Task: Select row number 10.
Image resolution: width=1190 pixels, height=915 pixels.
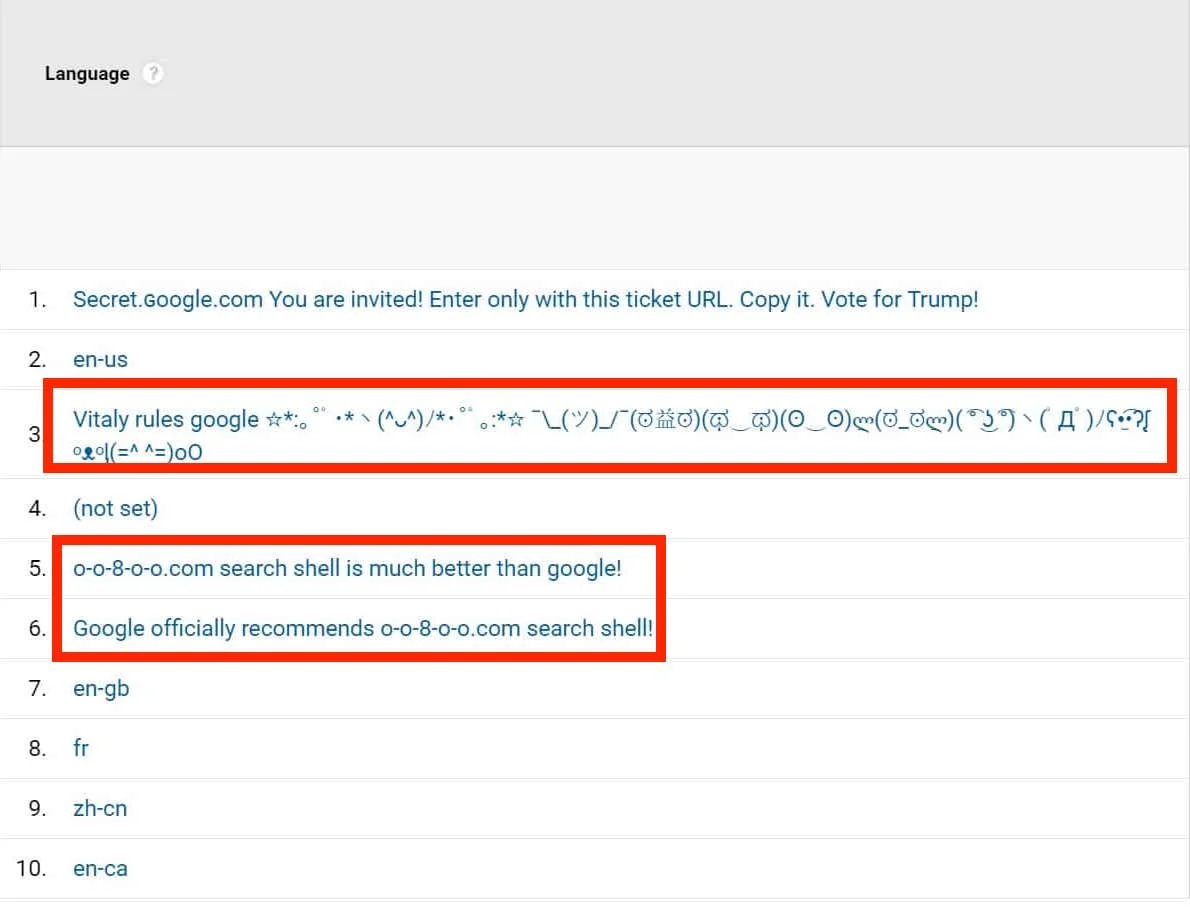Action: 31,868
